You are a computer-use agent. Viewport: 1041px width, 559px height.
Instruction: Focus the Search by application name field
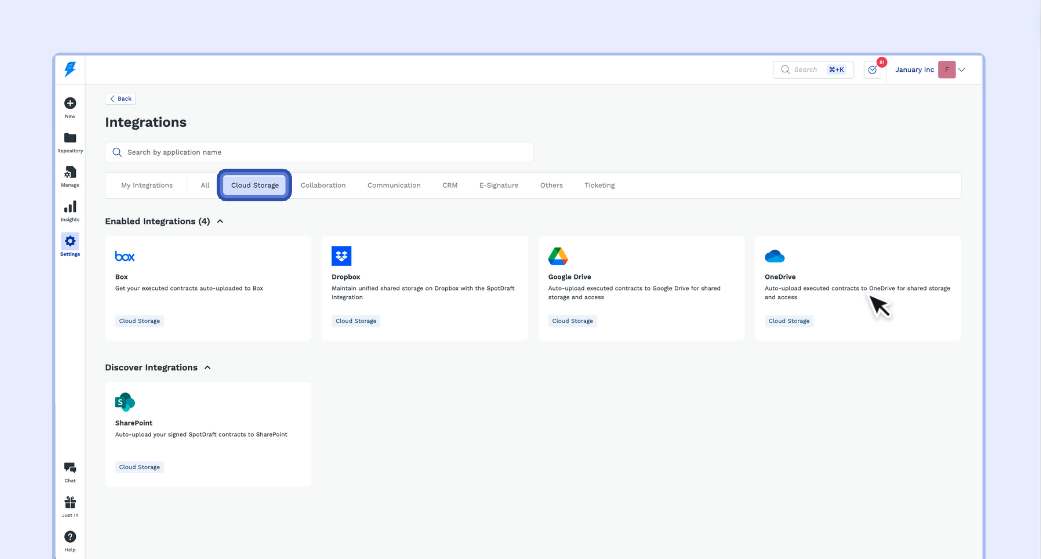(x=320, y=152)
